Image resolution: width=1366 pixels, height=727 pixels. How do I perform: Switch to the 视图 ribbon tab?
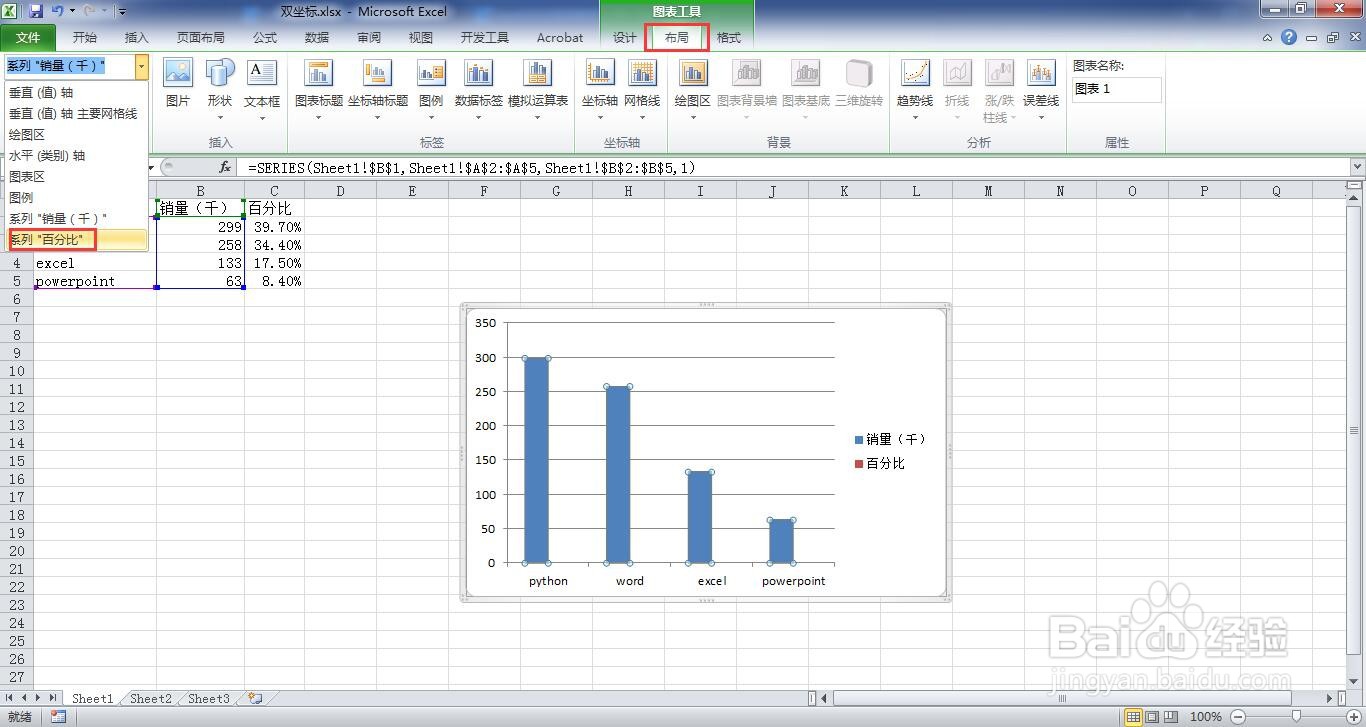point(421,37)
